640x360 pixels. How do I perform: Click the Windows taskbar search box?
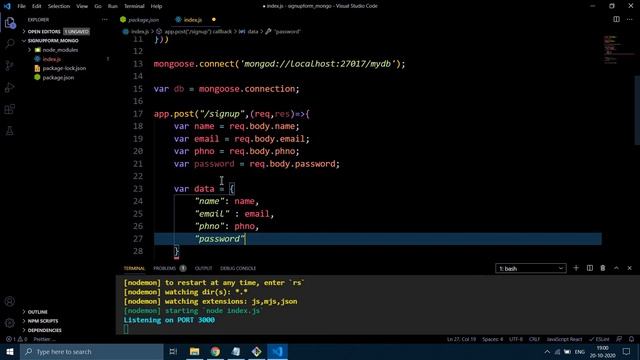[92, 351]
